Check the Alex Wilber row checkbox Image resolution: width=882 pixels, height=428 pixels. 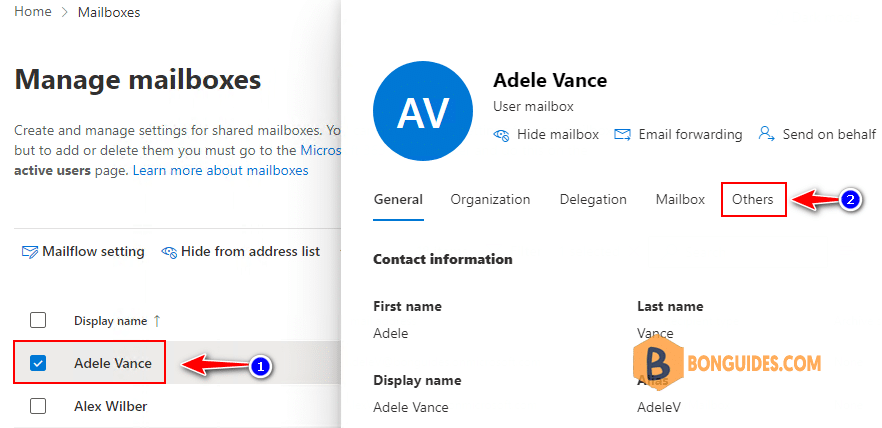pos(38,406)
